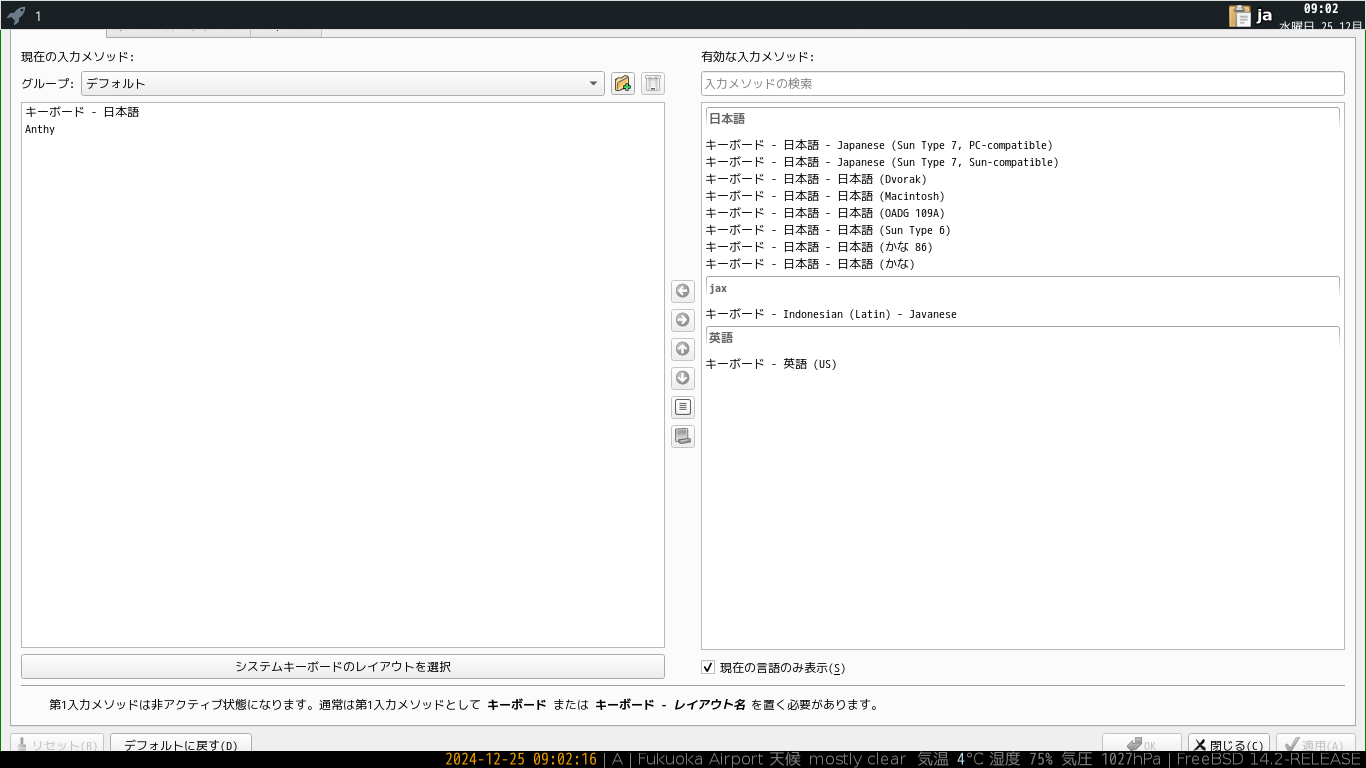Uncheck 現在の言語のみ表示 checkbox

tap(708, 667)
